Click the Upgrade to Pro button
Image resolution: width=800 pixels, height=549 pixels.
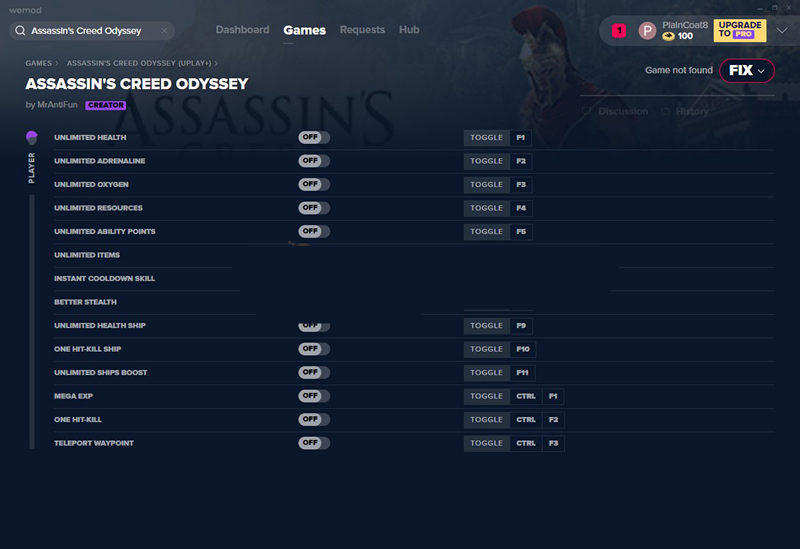(740, 31)
